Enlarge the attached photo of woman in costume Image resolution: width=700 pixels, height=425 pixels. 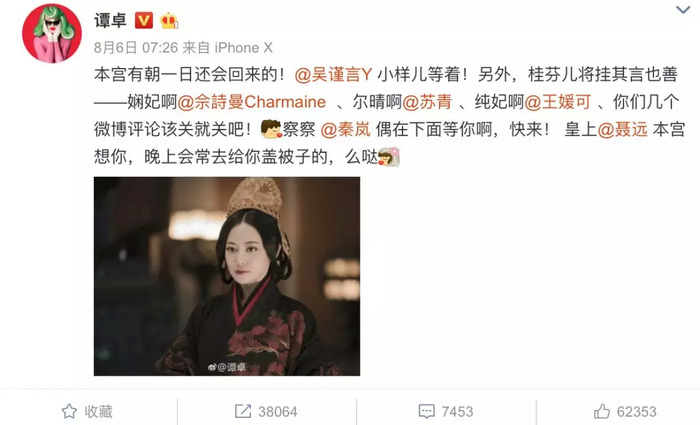[227, 276]
